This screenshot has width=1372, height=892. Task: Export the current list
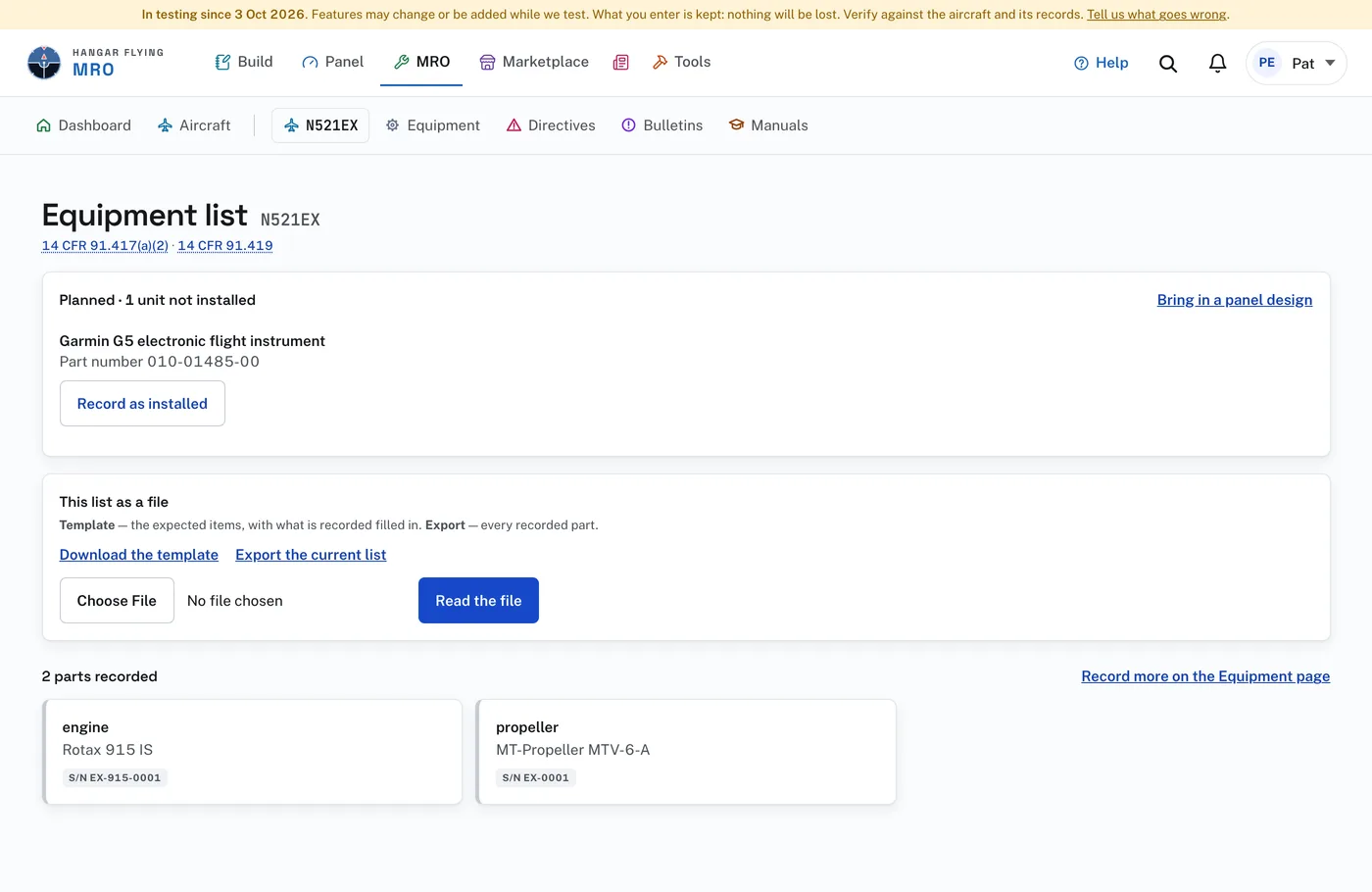coord(311,555)
